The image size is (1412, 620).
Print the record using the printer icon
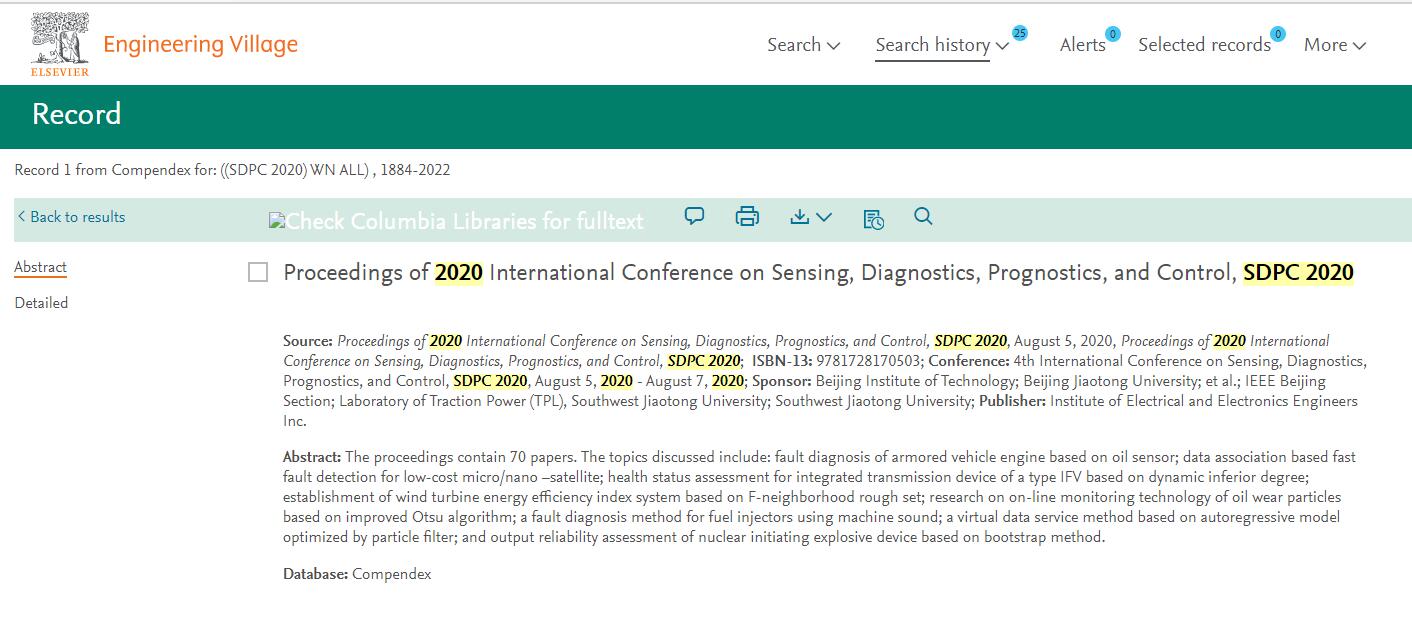click(746, 216)
